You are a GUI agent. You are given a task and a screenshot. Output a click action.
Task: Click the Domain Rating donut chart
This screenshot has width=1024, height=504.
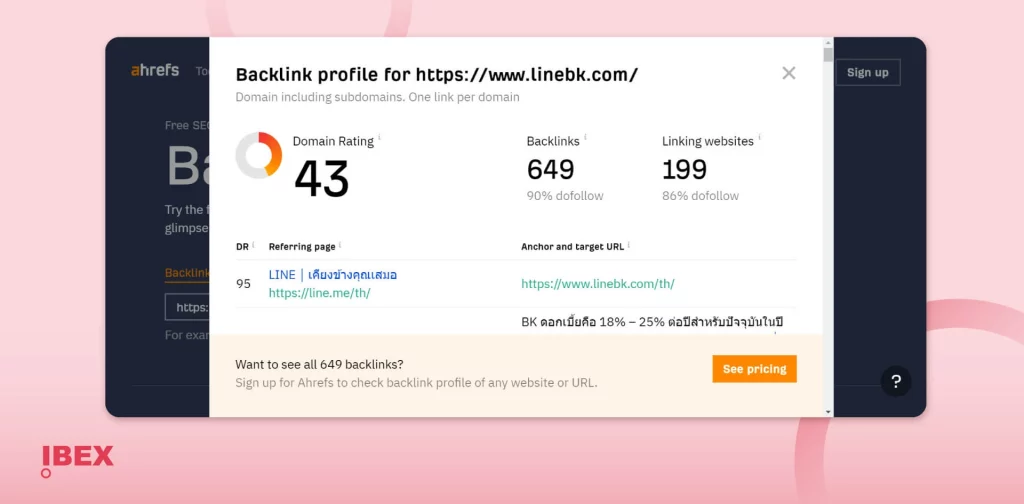tap(259, 155)
